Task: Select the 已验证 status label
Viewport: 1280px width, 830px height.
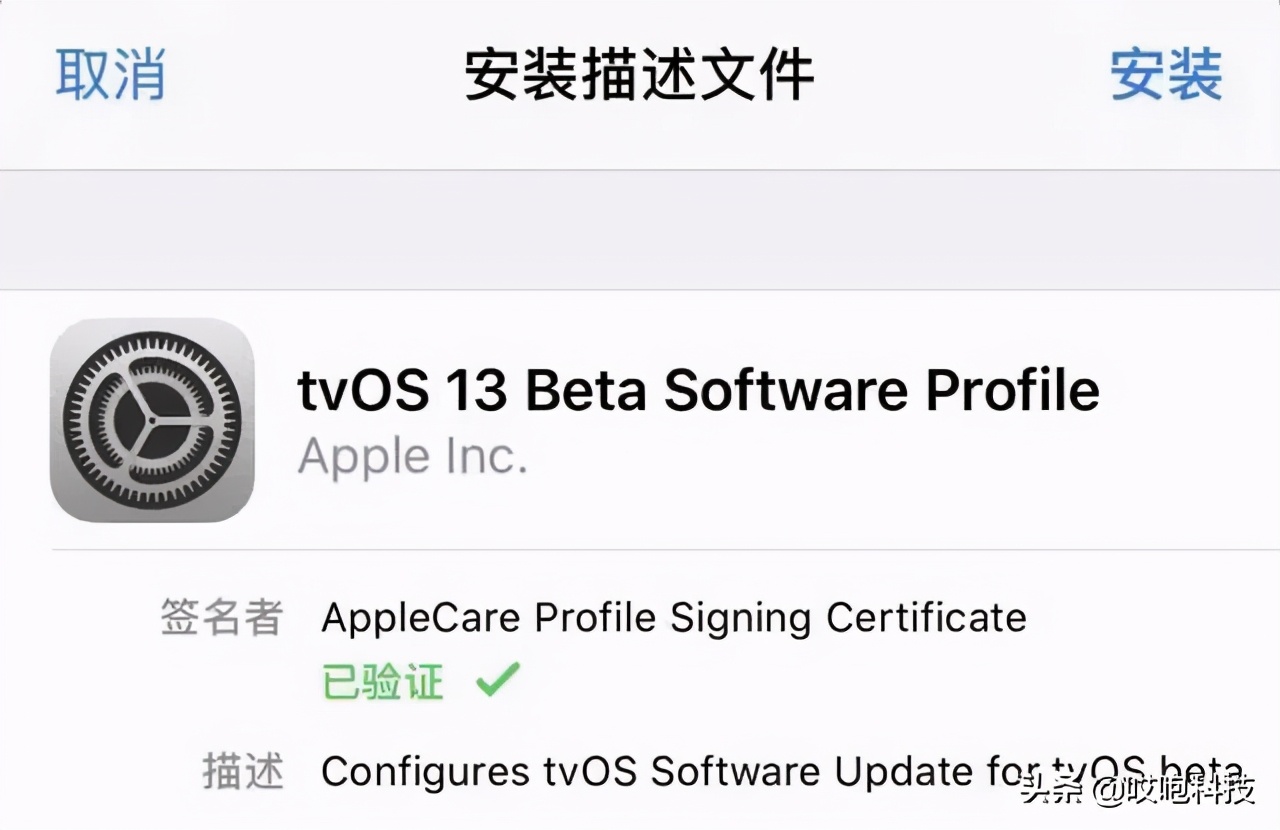Action: click(x=381, y=681)
